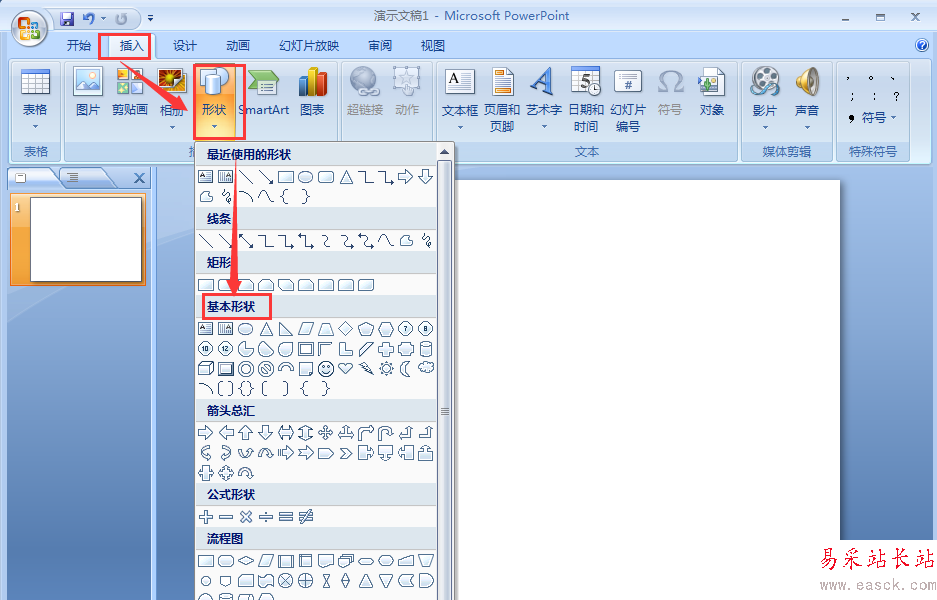The image size is (937, 600).
Task: Click the shapes gallery scroll up arrow
Action: click(445, 152)
